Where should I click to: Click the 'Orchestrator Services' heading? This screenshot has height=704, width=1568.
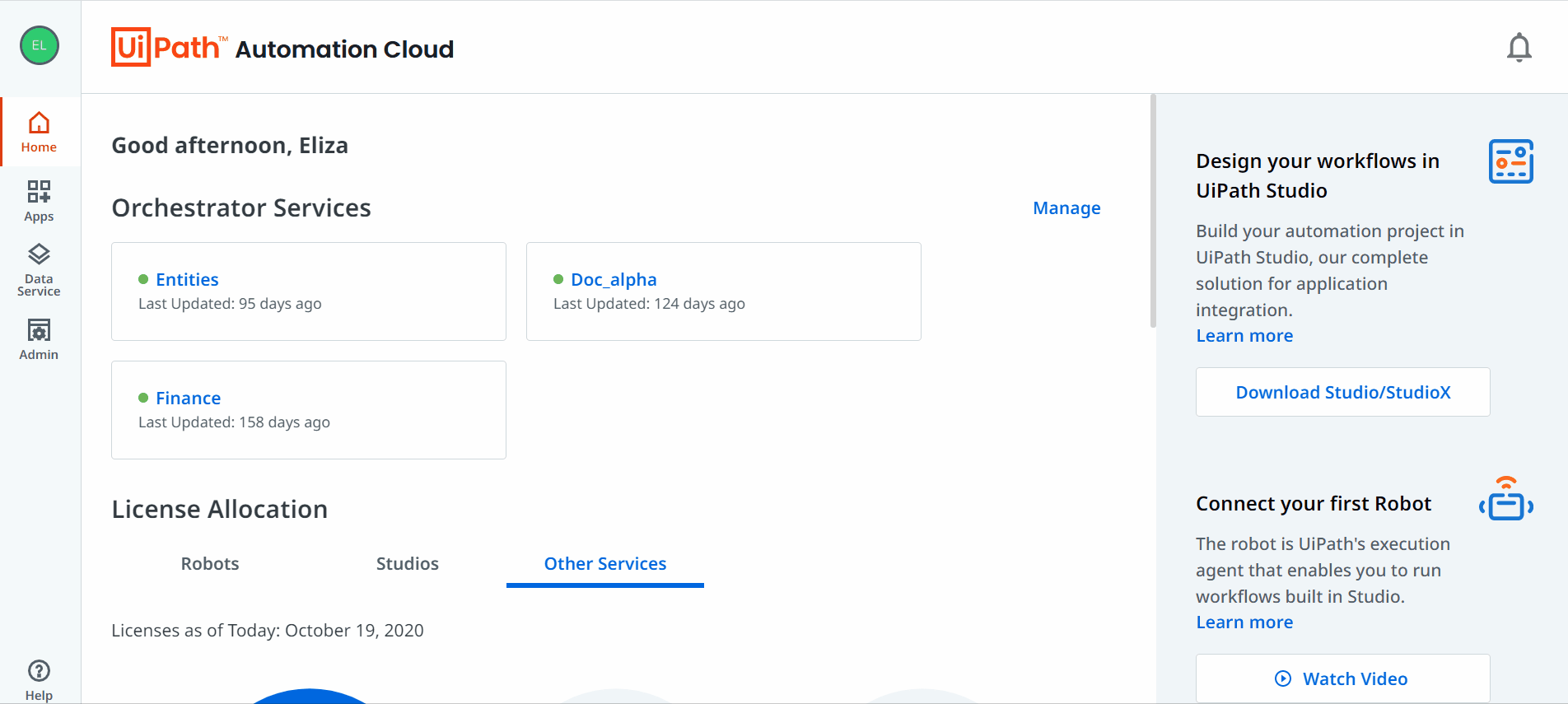point(241,208)
